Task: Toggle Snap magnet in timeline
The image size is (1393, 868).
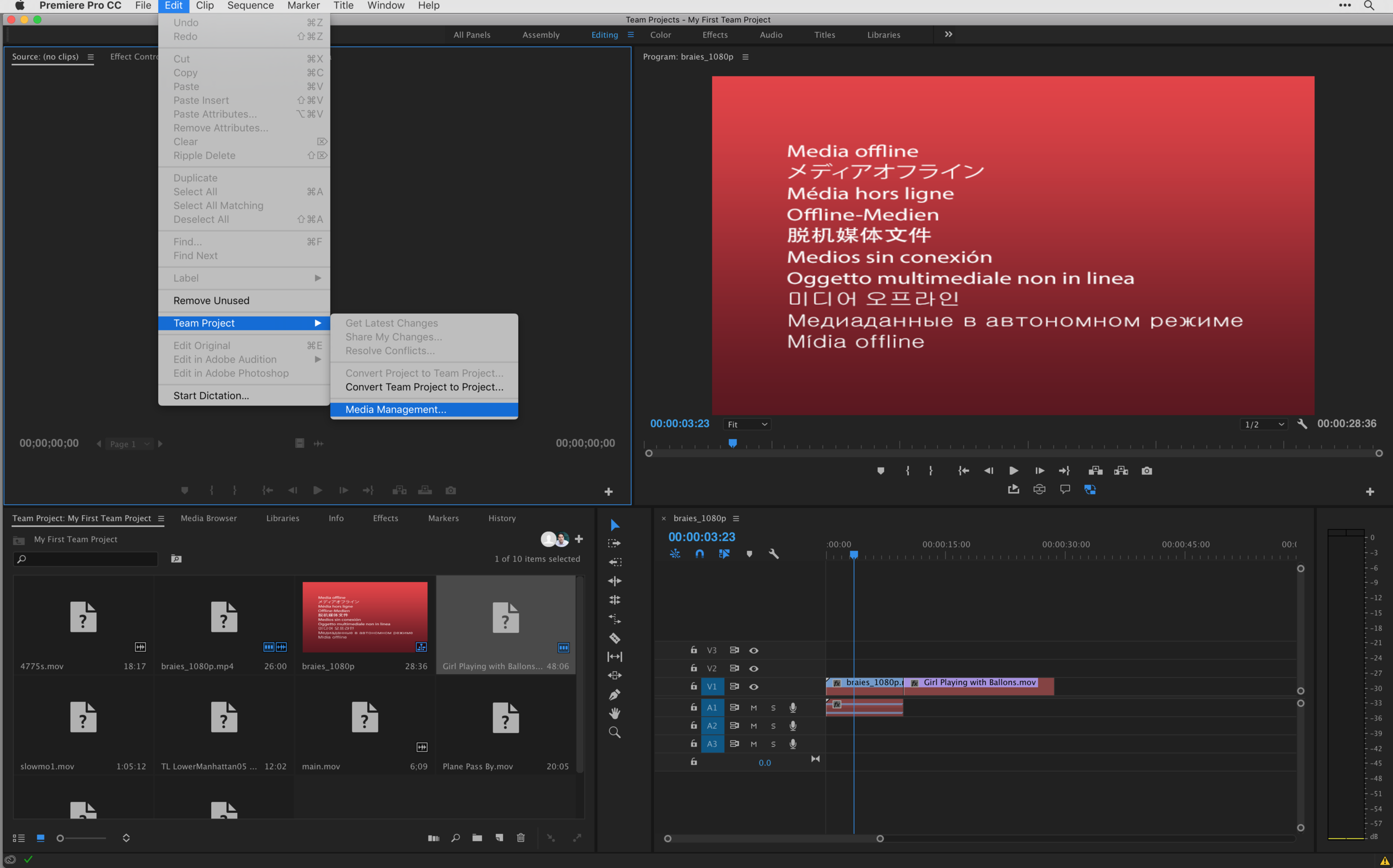Action: (699, 554)
